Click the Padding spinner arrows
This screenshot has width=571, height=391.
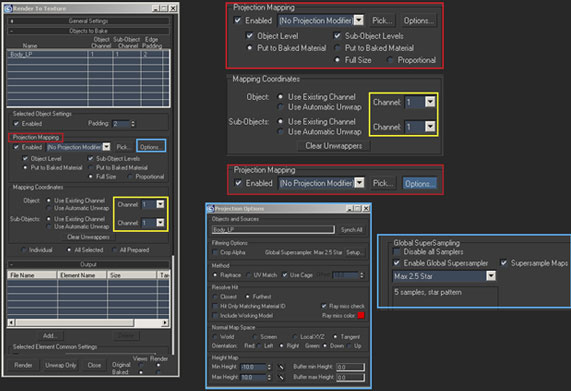tap(133, 124)
